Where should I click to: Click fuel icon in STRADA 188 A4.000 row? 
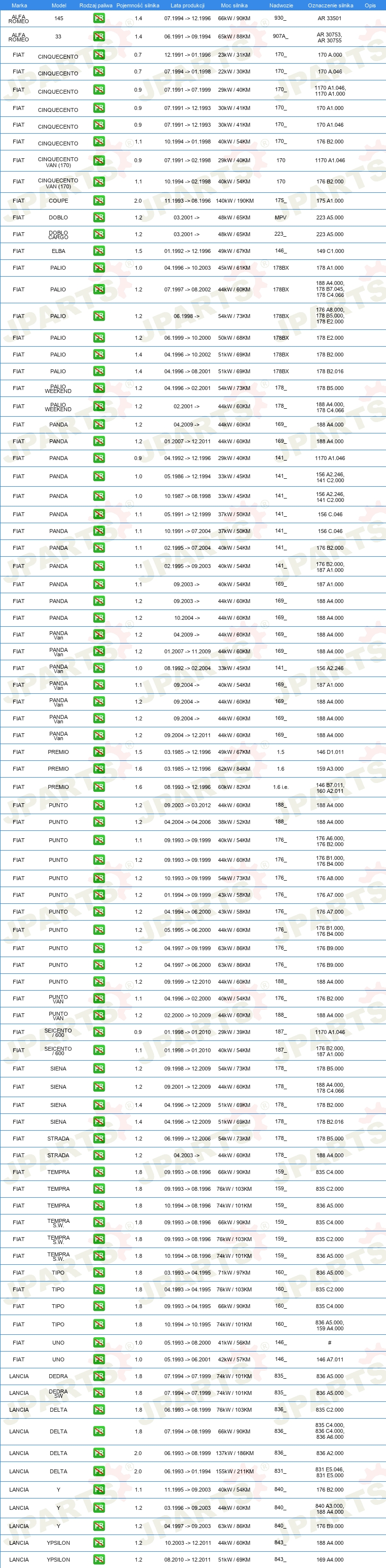point(99,1155)
